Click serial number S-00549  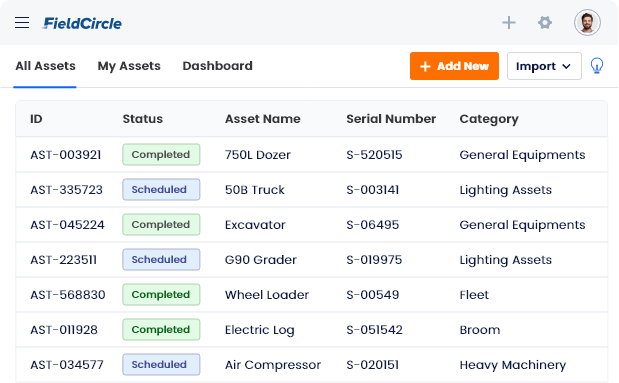pyautogui.click(x=373, y=295)
